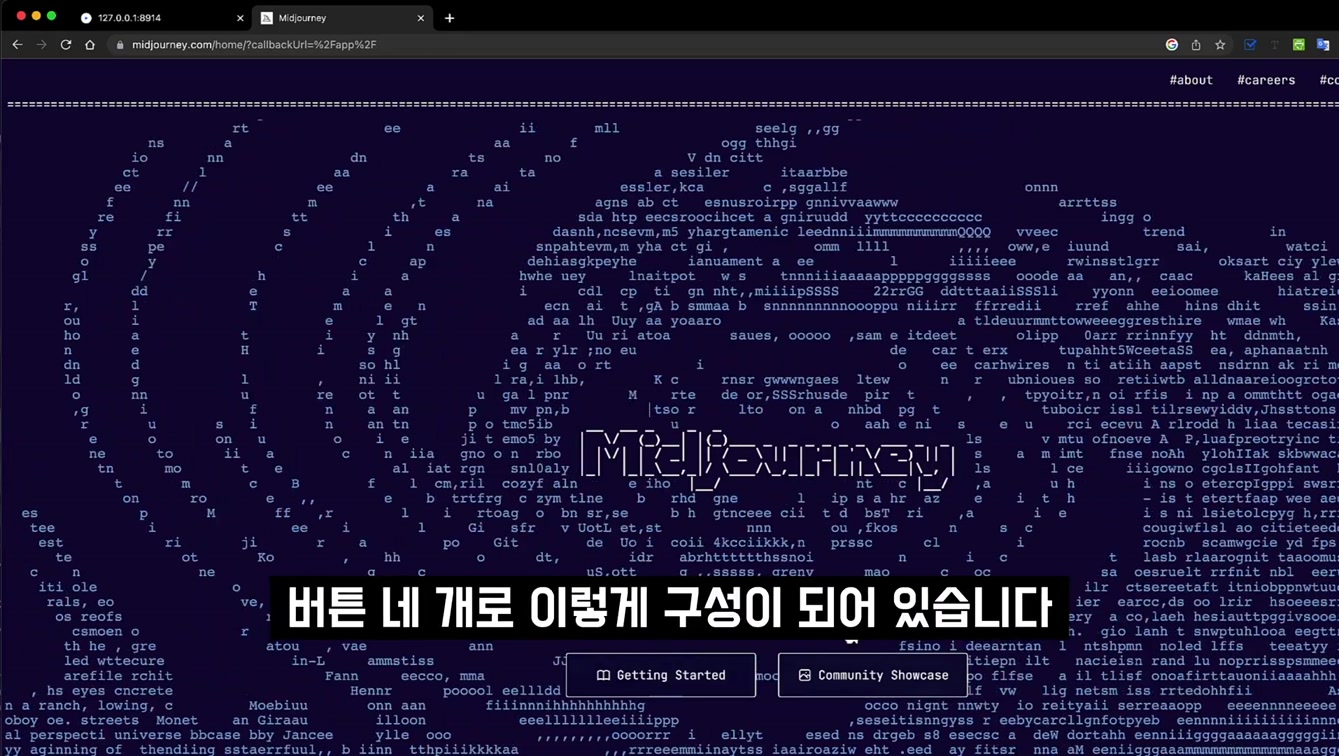The image size is (1339, 756).
Task: Bookmark this page with the star icon
Action: coord(1220,45)
